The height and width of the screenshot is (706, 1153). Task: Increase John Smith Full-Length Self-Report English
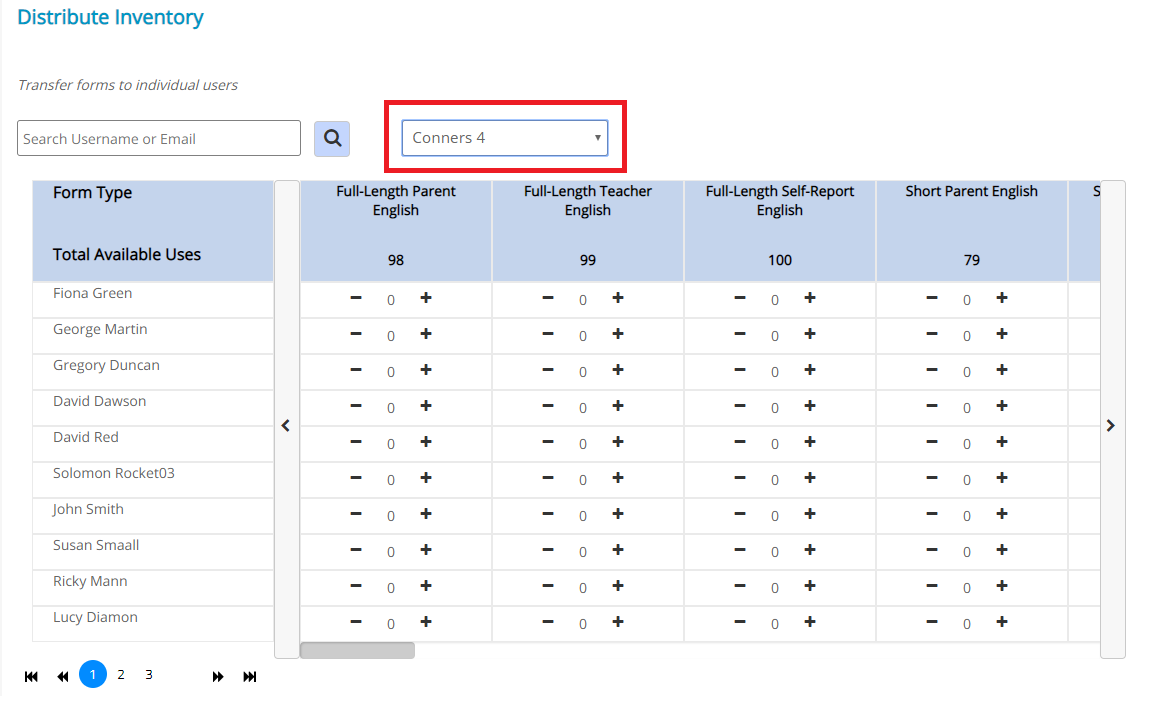[x=810, y=514]
